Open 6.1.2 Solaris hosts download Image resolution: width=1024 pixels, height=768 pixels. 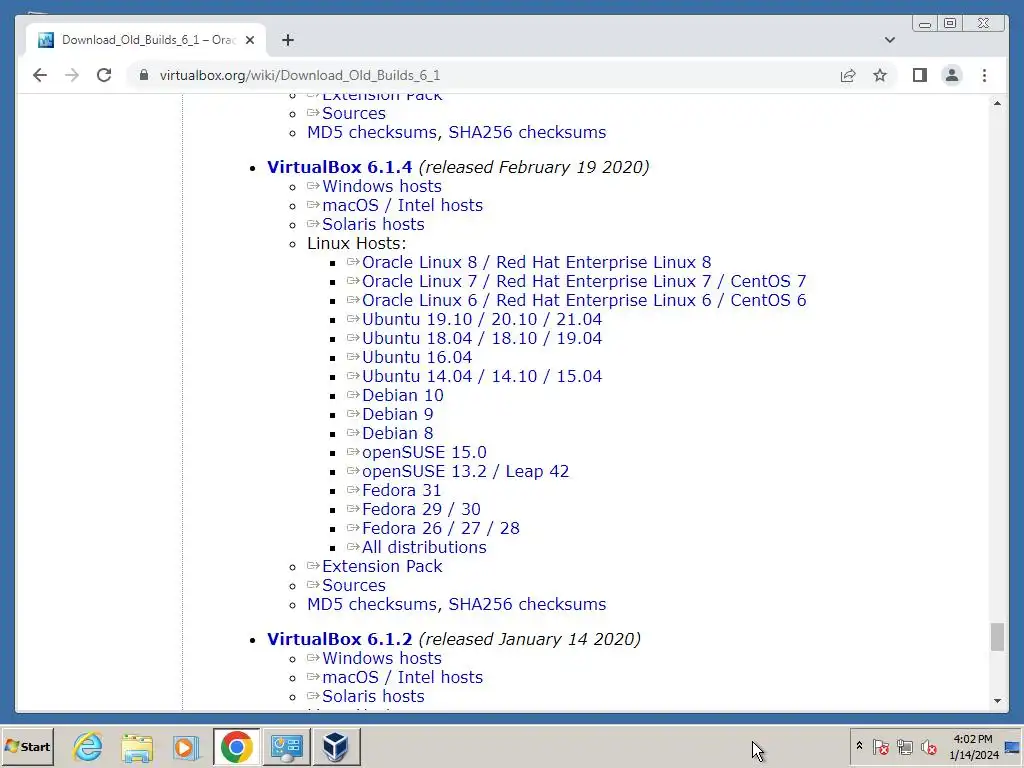tap(373, 696)
